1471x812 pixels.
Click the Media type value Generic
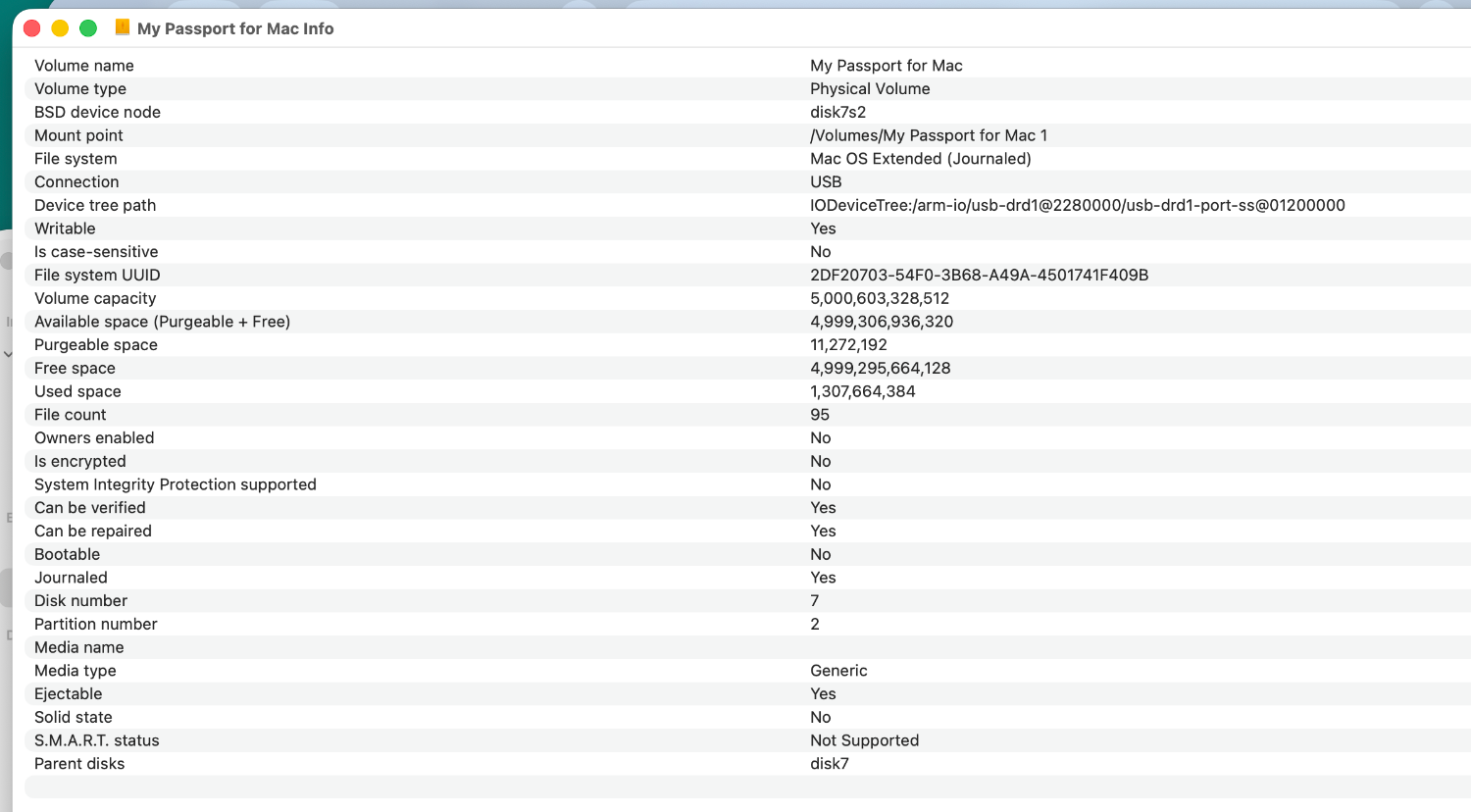tap(838, 671)
